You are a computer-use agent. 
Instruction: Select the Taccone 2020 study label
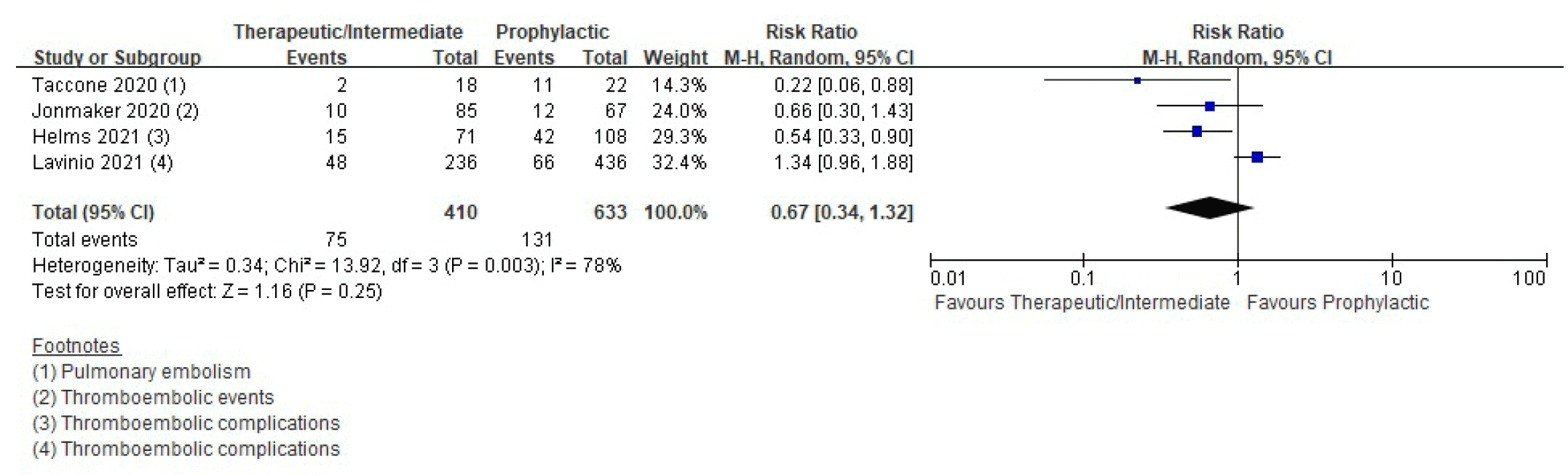point(108,85)
